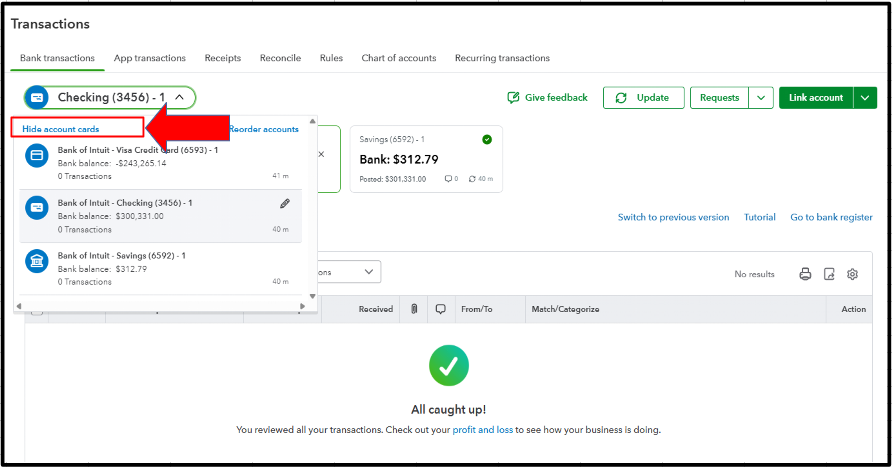
Task: Open the Savings (6592) account card
Action: pyautogui.click(x=426, y=159)
